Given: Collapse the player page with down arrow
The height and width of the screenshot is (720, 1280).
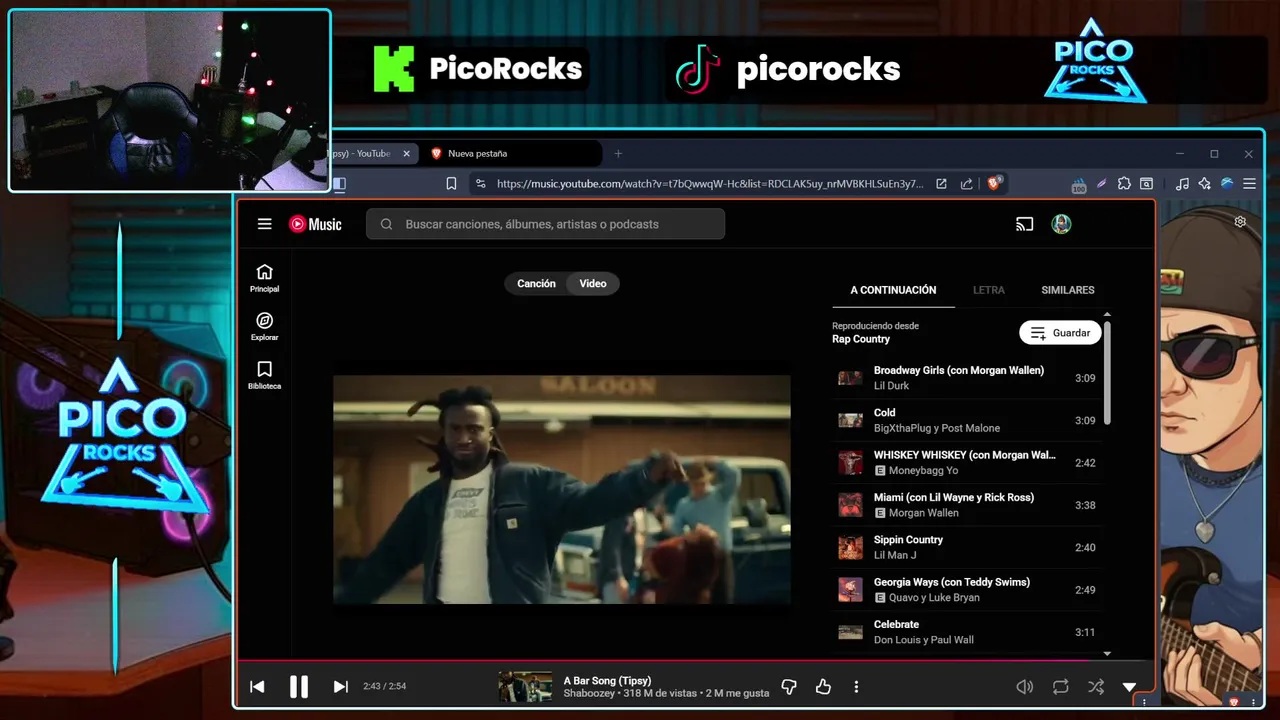Looking at the screenshot, I should coord(1129,687).
